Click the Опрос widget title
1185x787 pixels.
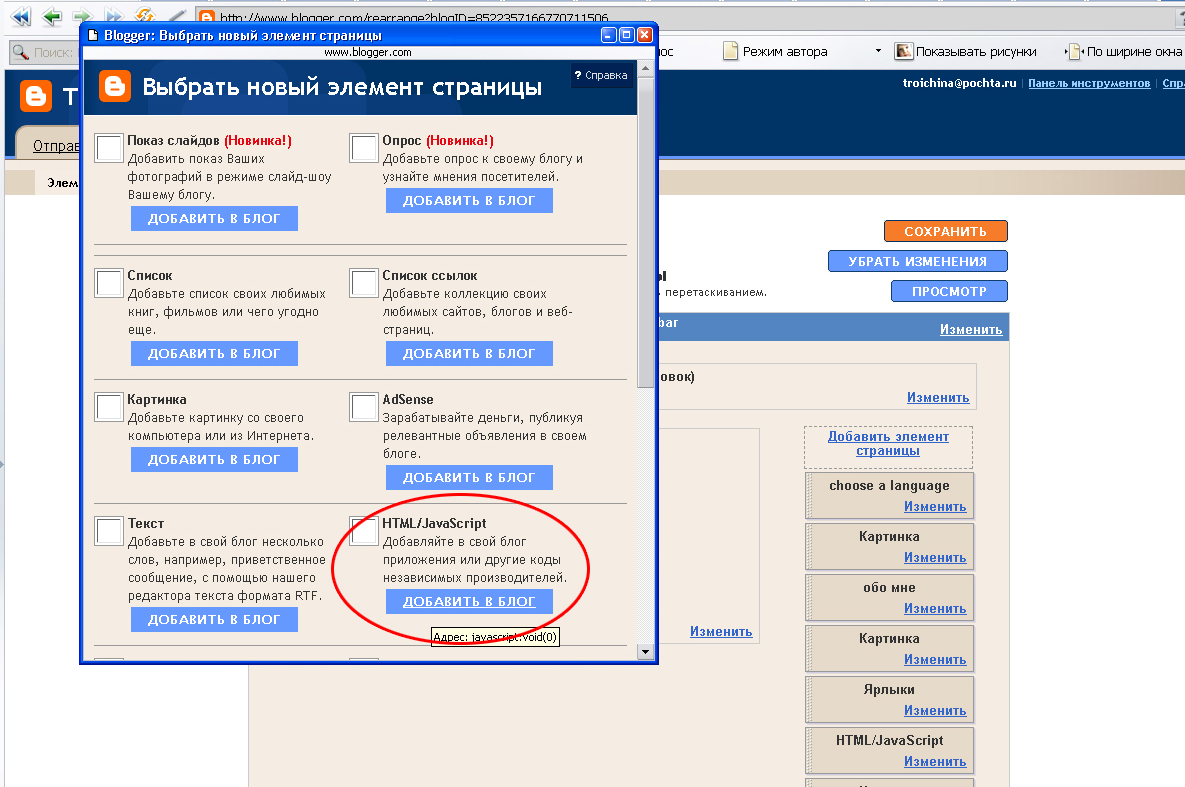pyautogui.click(x=401, y=141)
